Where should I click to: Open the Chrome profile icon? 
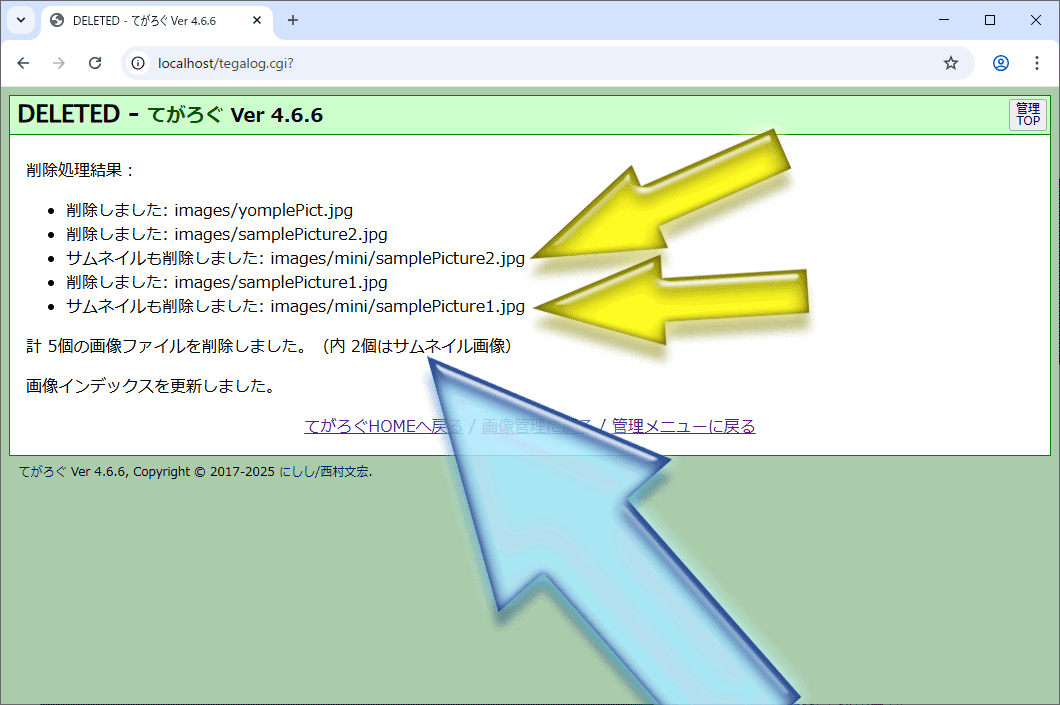1000,63
